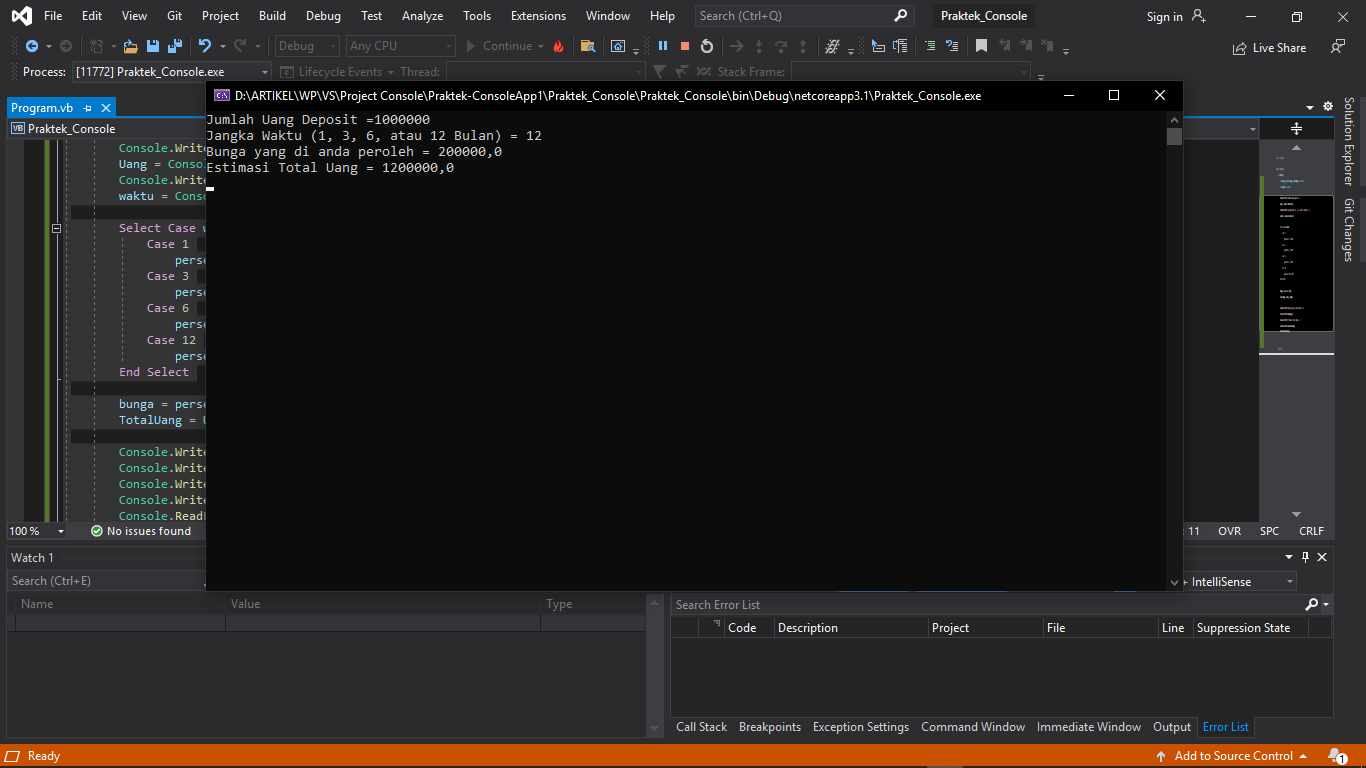Click the Exception Settings tab
Image resolution: width=1366 pixels, height=768 pixels.
(x=861, y=727)
